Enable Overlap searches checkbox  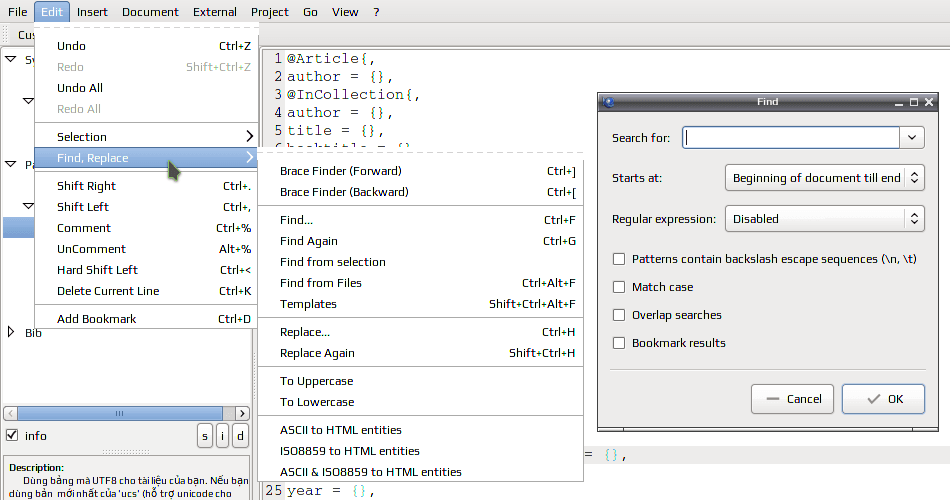[619, 315]
